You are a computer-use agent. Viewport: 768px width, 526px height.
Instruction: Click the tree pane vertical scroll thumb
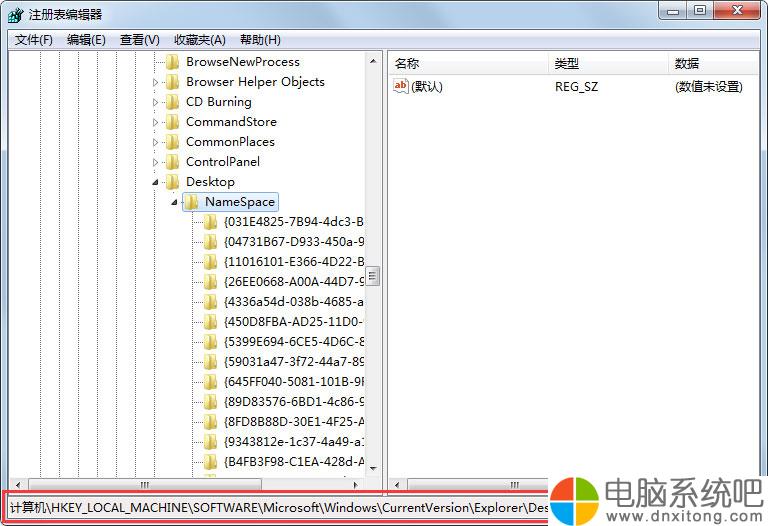click(373, 276)
